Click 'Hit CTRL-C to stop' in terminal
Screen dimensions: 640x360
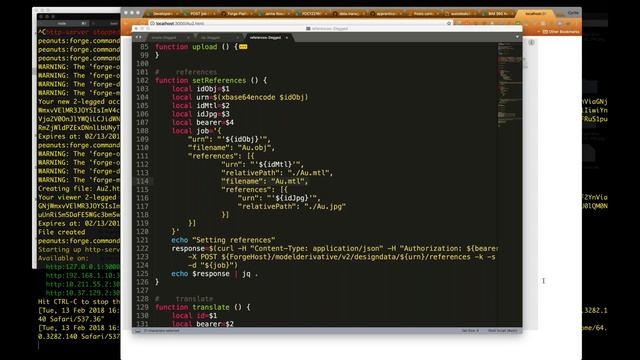[x=78, y=302]
